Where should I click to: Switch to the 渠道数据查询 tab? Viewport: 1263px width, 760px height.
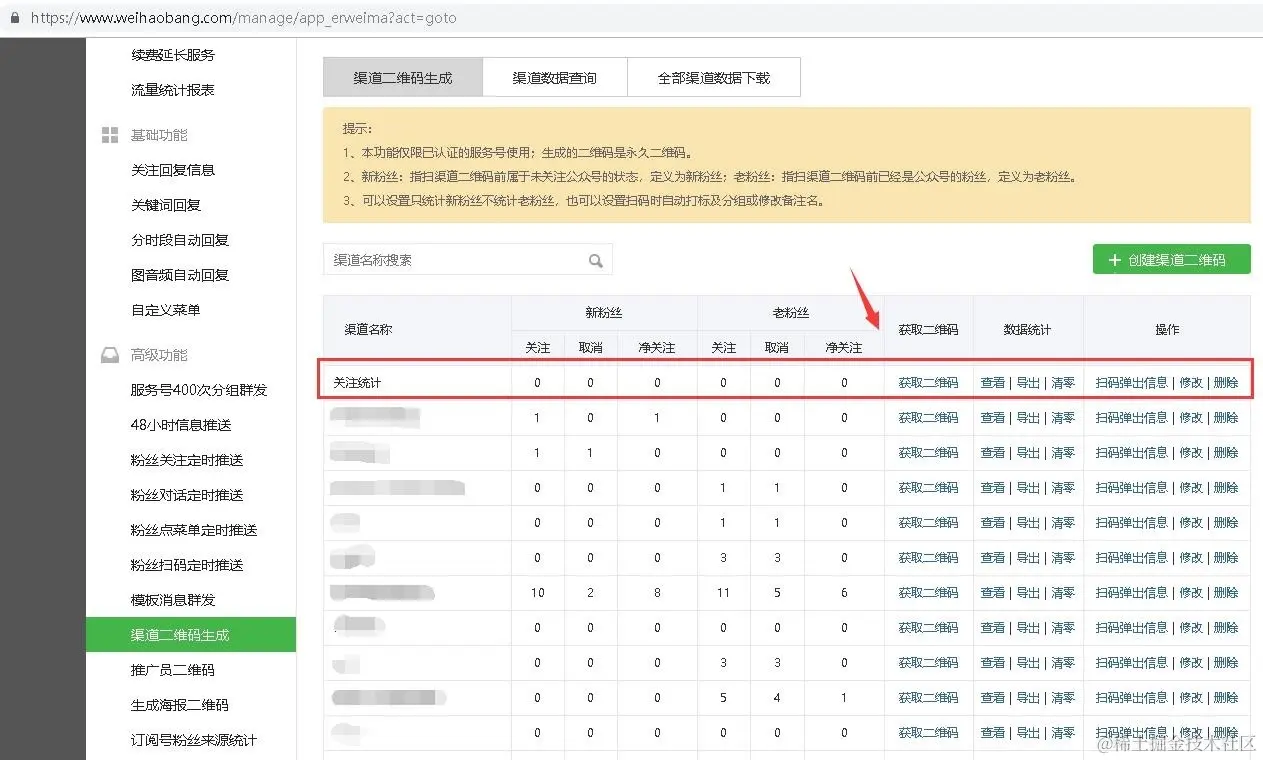[x=555, y=77]
